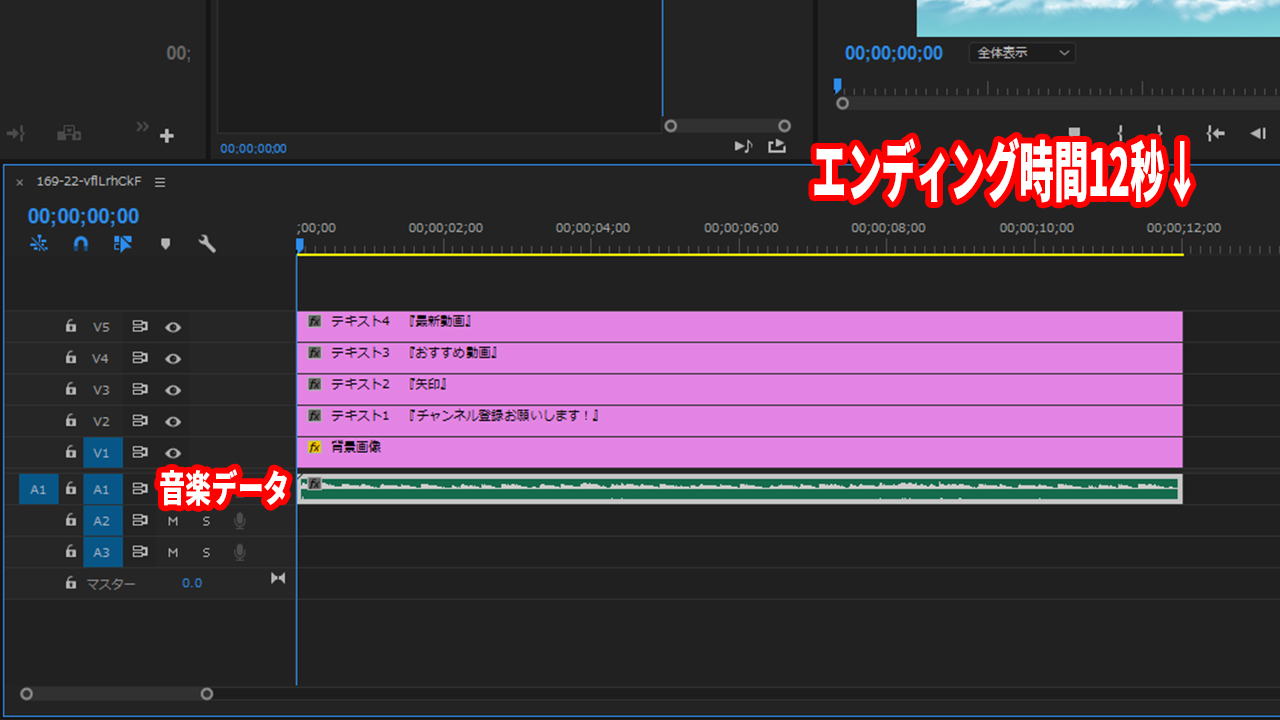Click timeline zoom scrollbar right handle
The image size is (1280, 720).
pyautogui.click(x=207, y=694)
